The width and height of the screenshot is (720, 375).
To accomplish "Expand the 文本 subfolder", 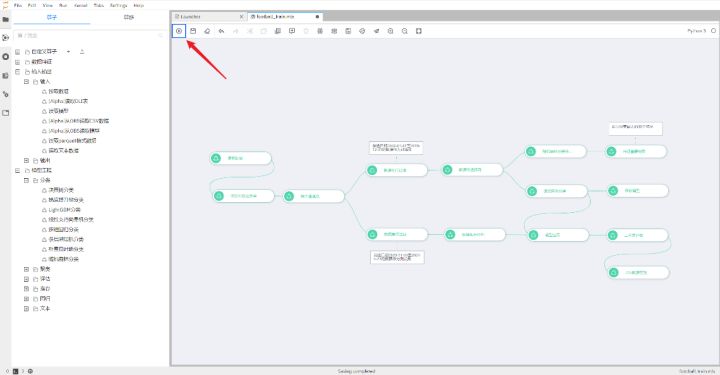I will [x=26, y=308].
